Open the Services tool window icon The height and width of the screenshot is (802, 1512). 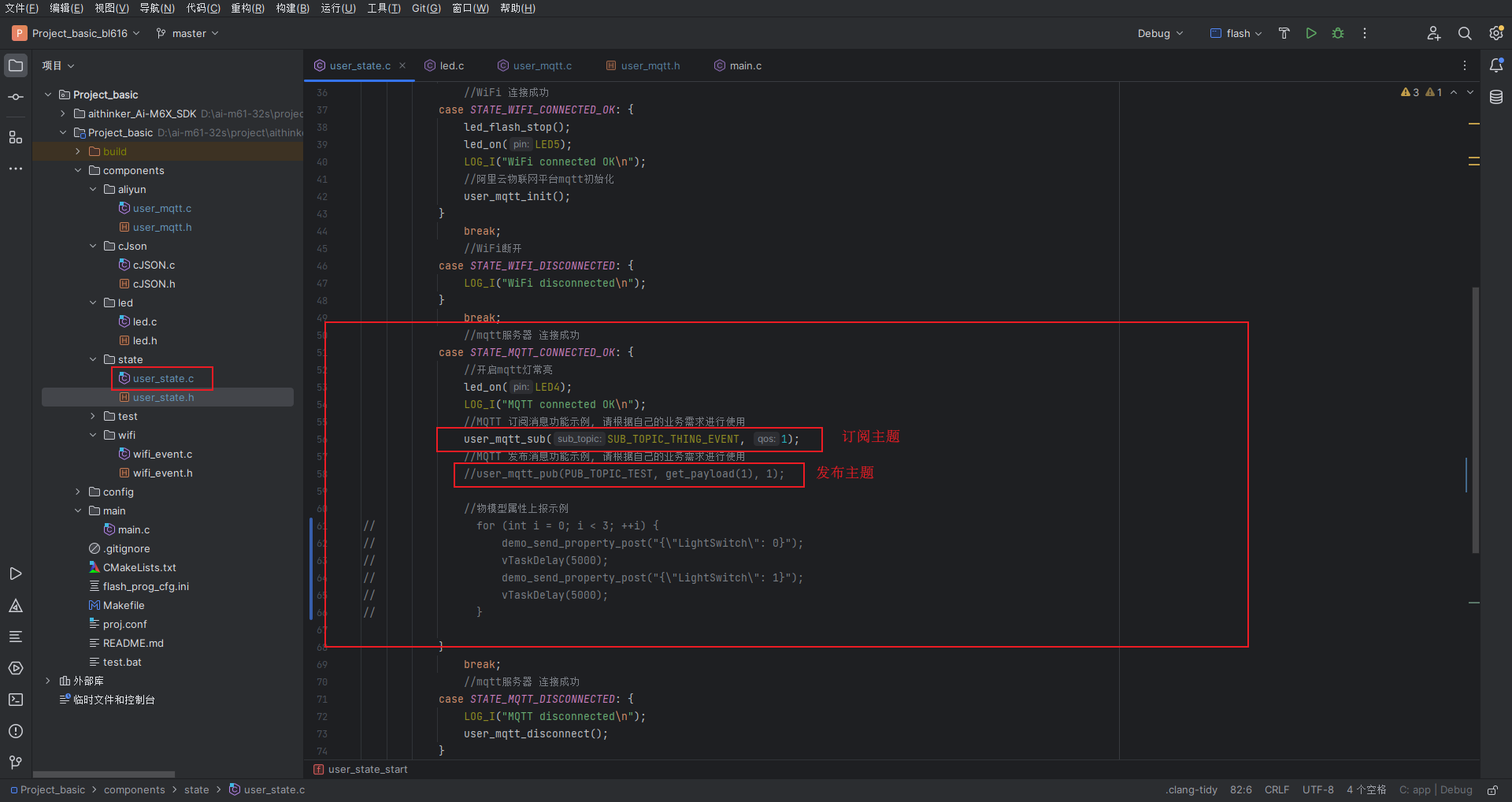coord(16,668)
